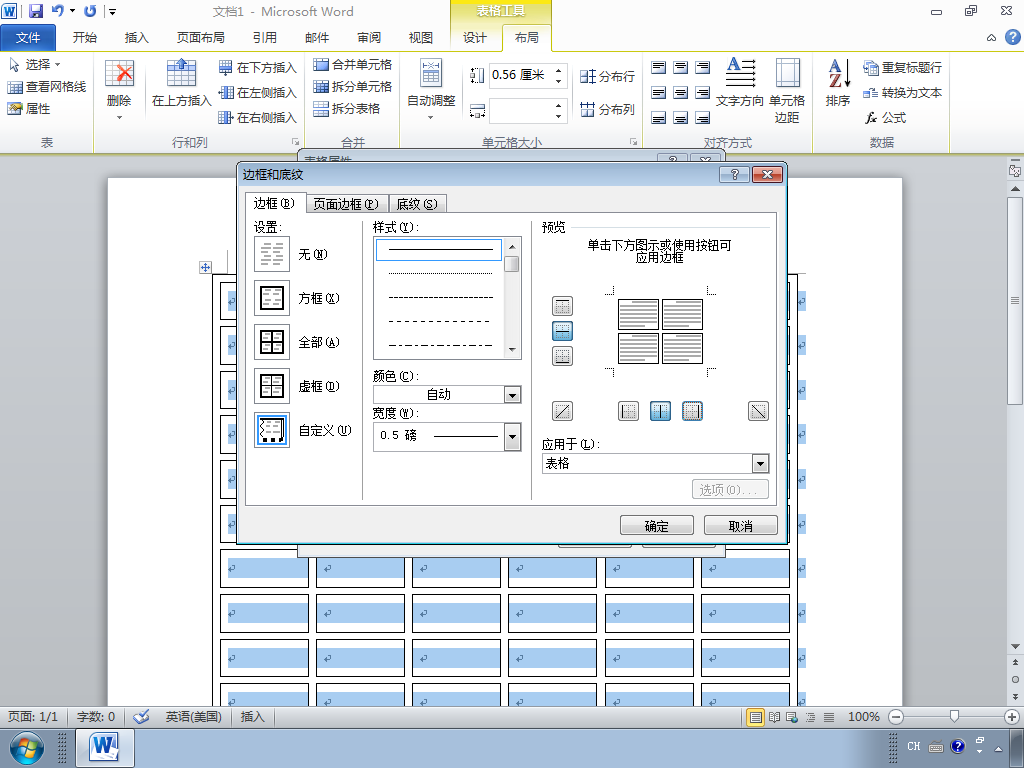Toggle left border button in preview
The image size is (1024, 768).
628,411
